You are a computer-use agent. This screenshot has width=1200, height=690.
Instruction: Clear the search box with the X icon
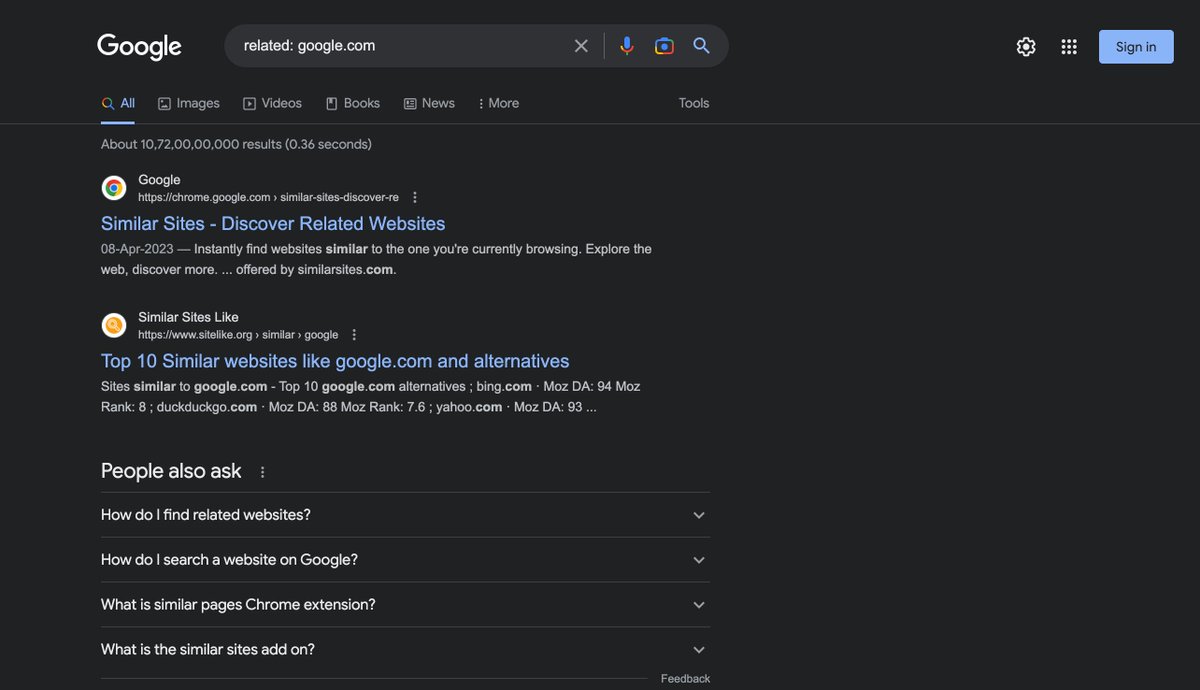pyautogui.click(x=581, y=46)
